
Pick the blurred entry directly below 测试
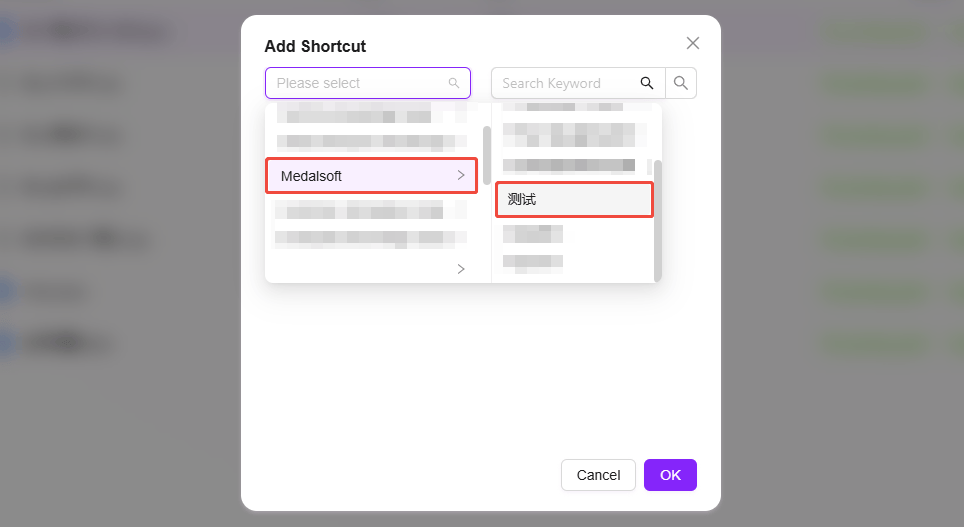[532, 234]
